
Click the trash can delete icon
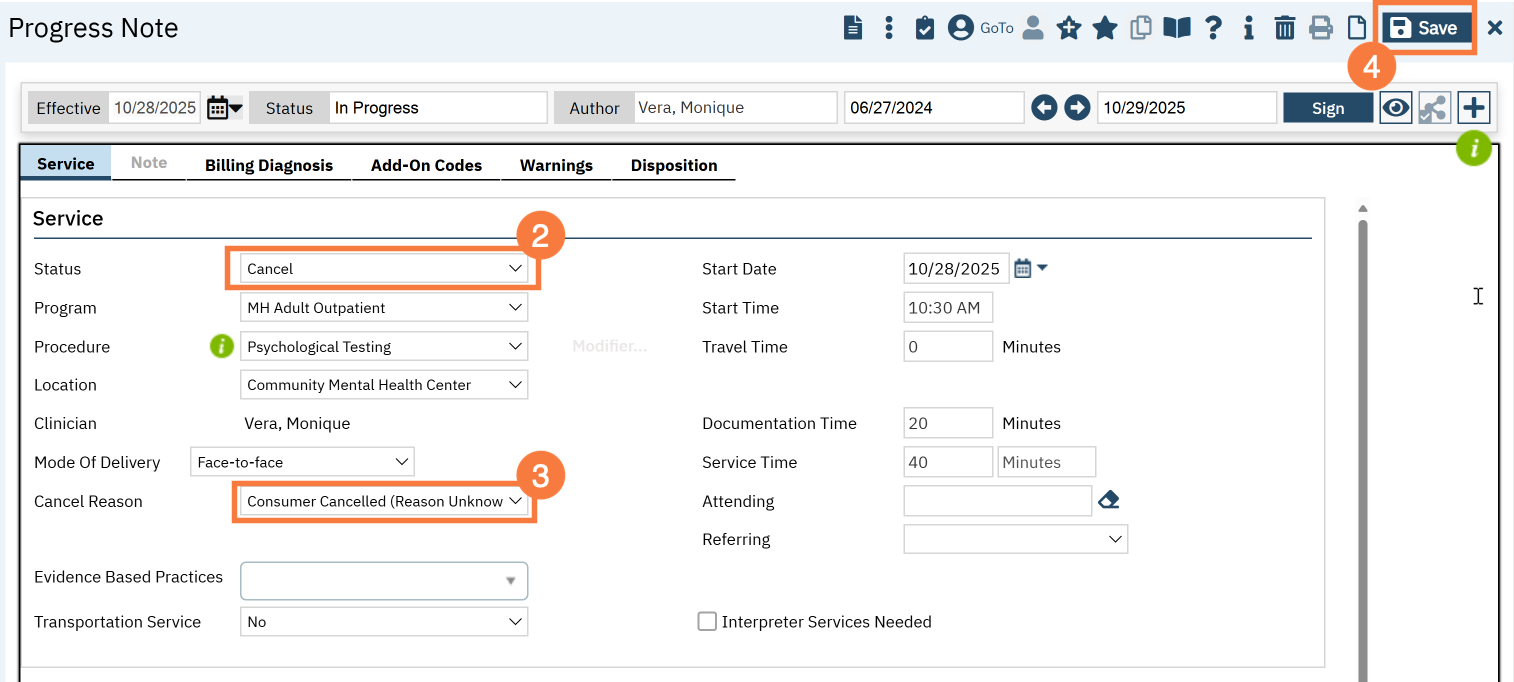tap(1285, 28)
